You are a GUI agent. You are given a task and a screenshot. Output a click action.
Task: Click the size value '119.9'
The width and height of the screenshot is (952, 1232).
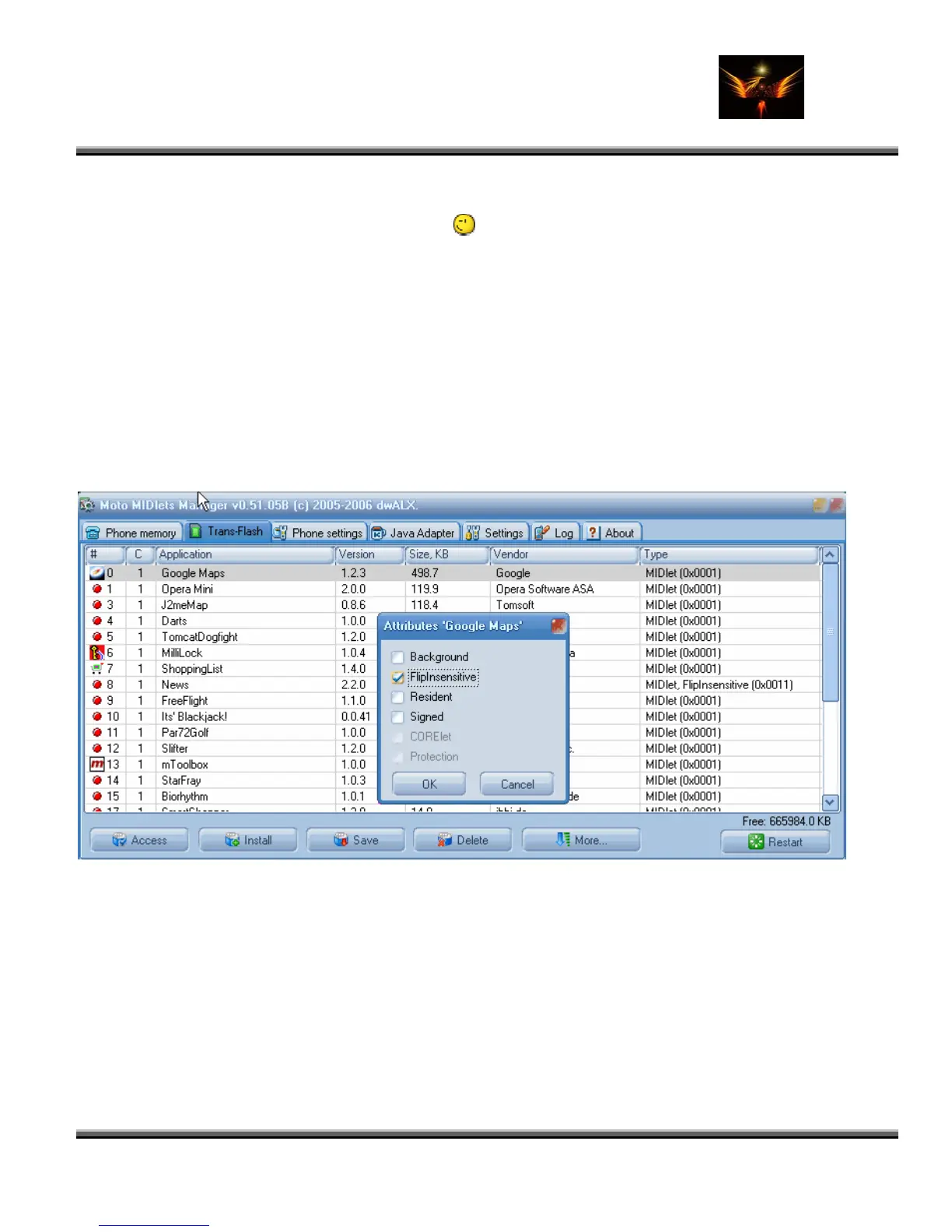(425, 589)
